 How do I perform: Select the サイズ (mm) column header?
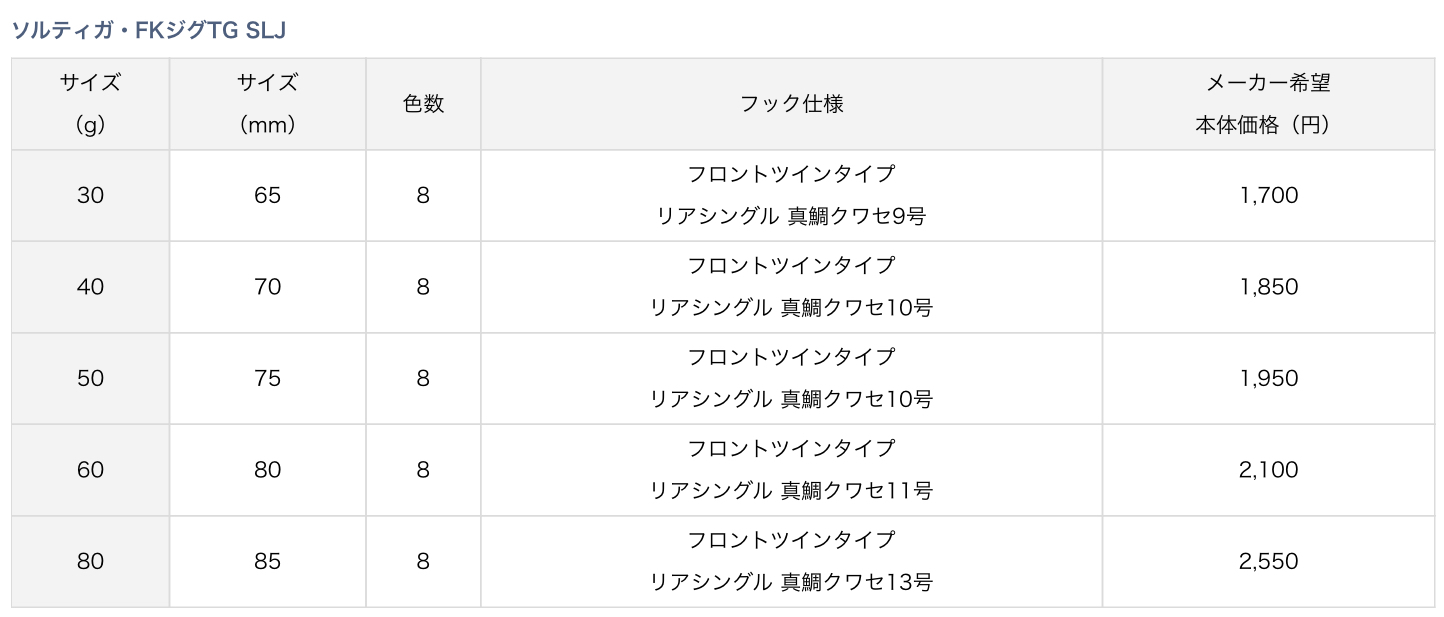tap(267, 104)
